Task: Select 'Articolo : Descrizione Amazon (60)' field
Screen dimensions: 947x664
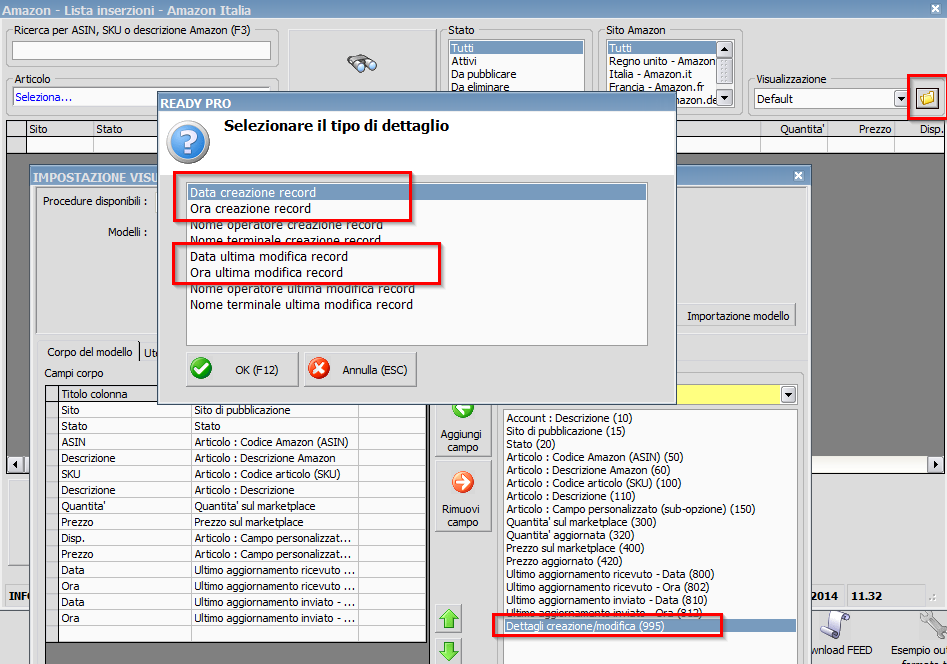Action: pyautogui.click(x=650, y=470)
